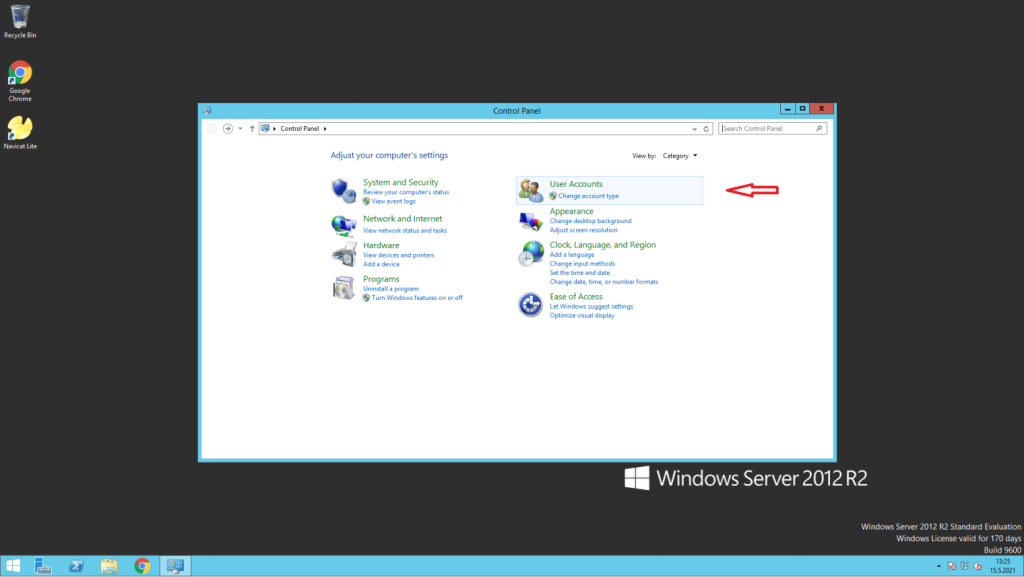The height and width of the screenshot is (577, 1024).
Task: Open Adjust screen resolution link
Action: pos(583,230)
